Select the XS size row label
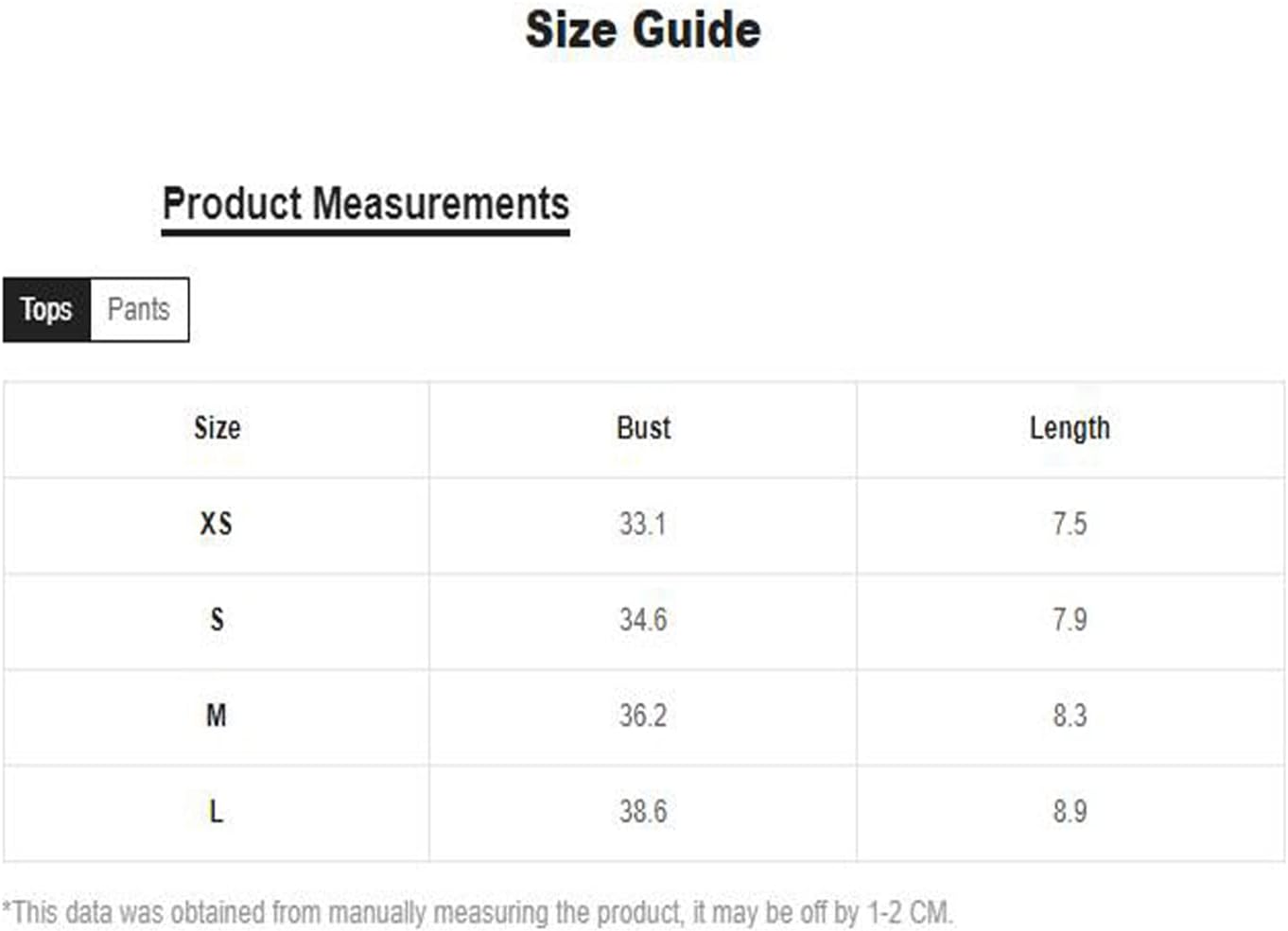This screenshot has width=1288, height=931. 217,524
